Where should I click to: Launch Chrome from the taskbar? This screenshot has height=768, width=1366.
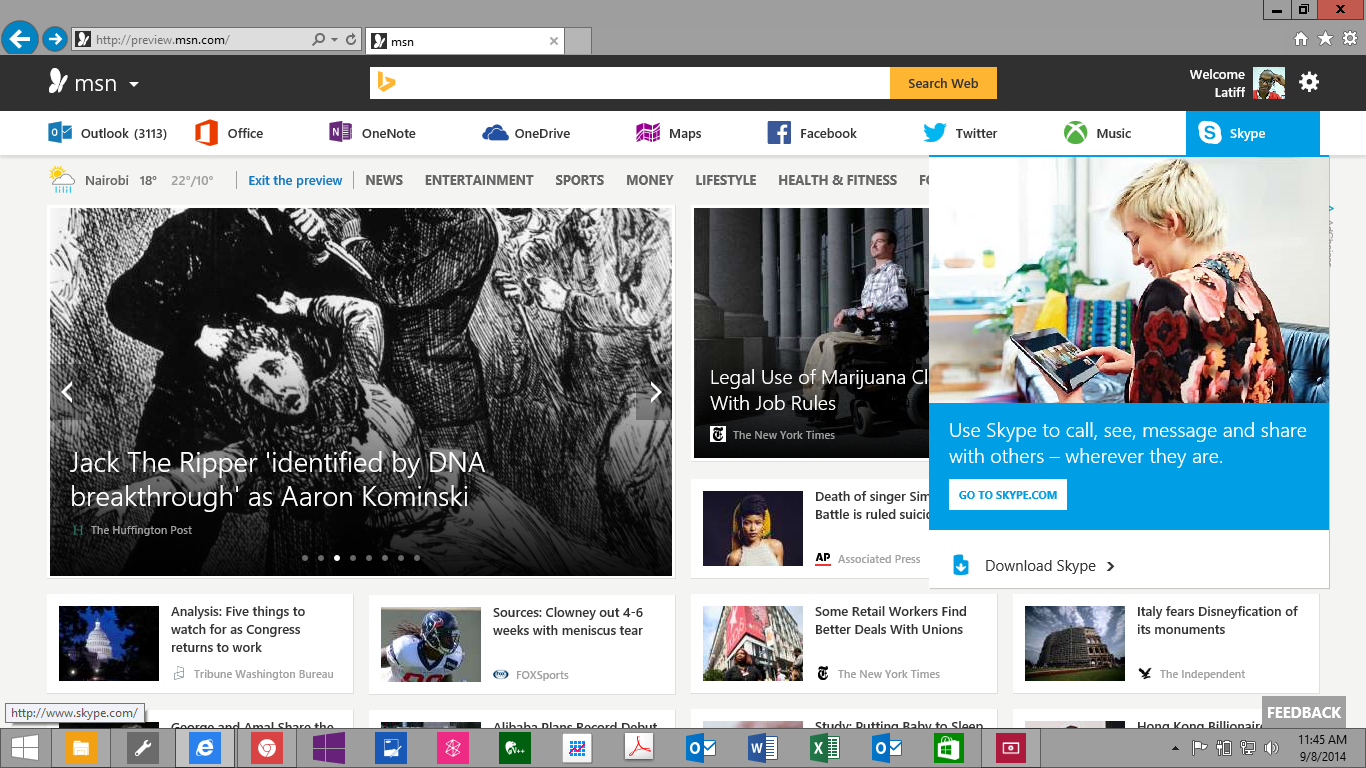click(267, 748)
